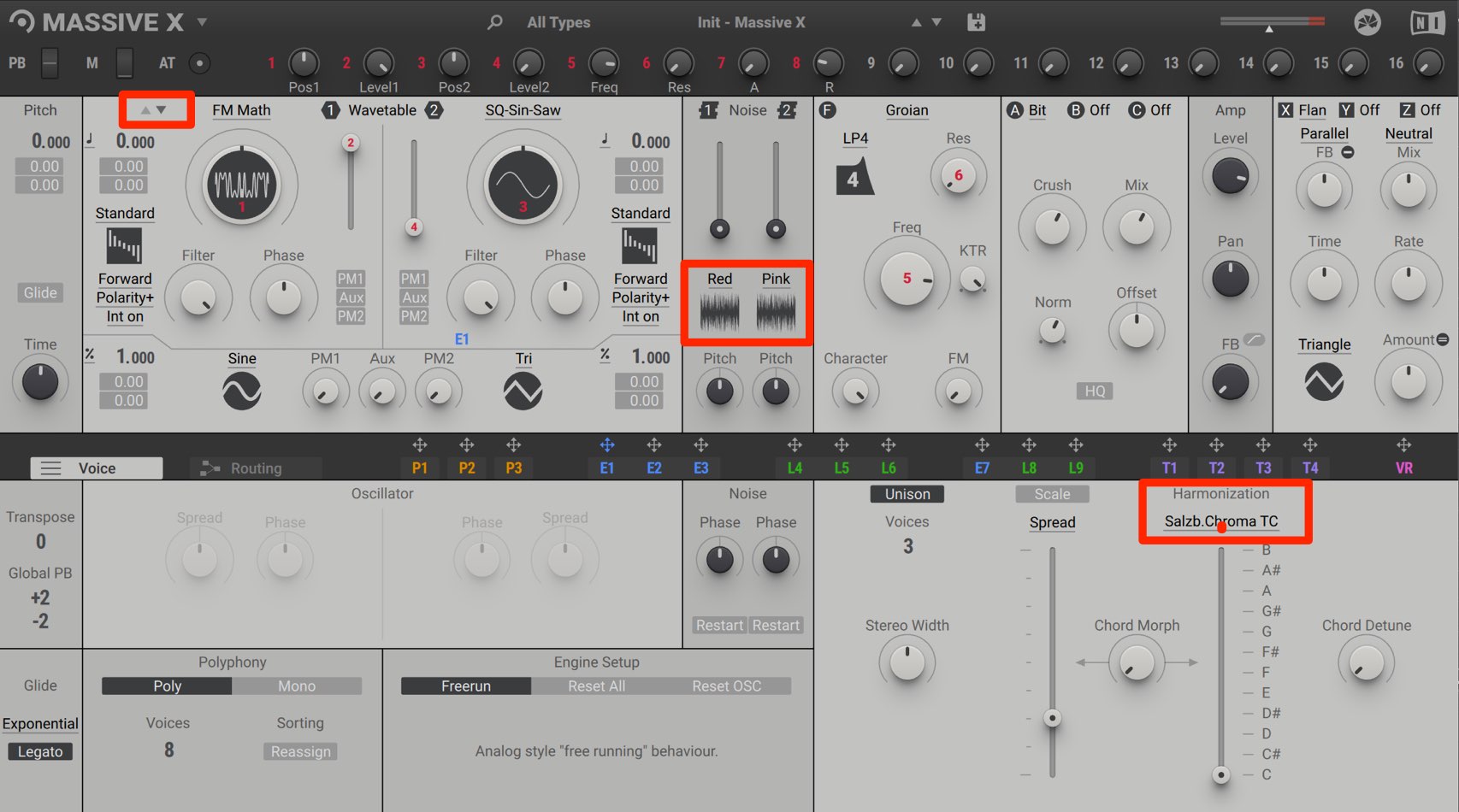
Task: Click the Red noise waveform thumbnail
Action: point(719,312)
